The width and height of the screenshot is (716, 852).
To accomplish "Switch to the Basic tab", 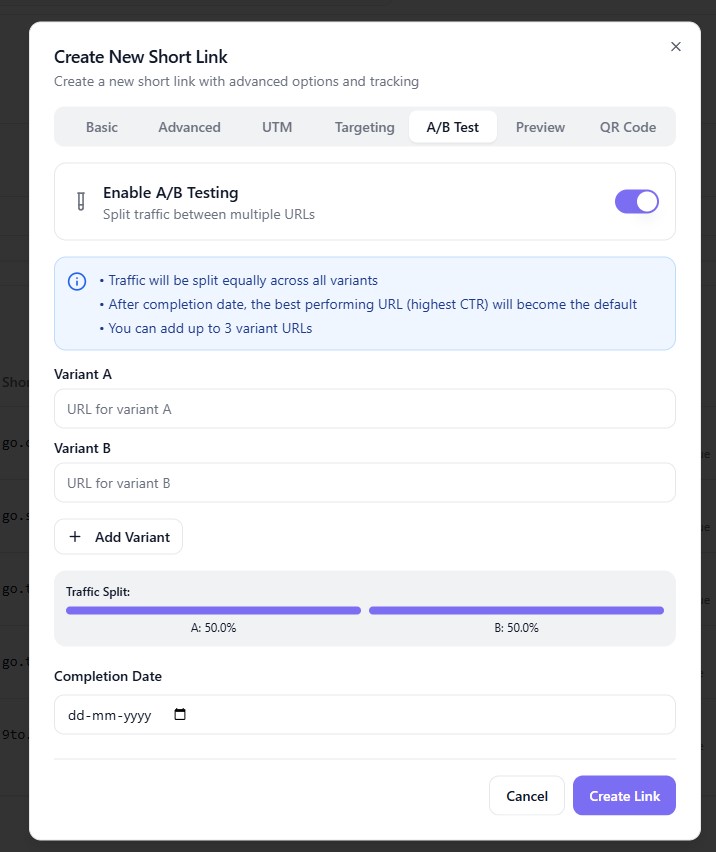I will pos(102,127).
